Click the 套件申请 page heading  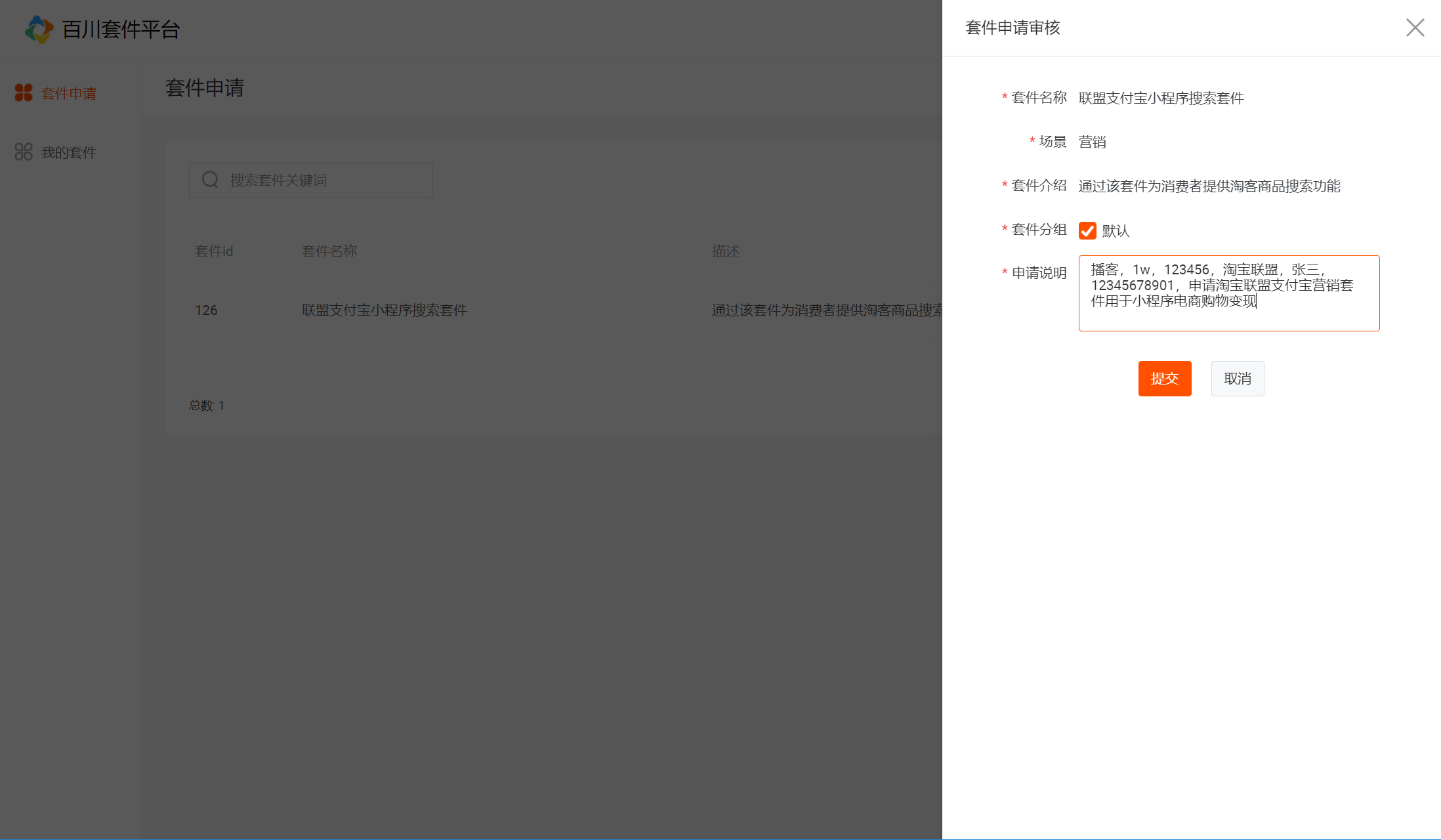pos(205,88)
